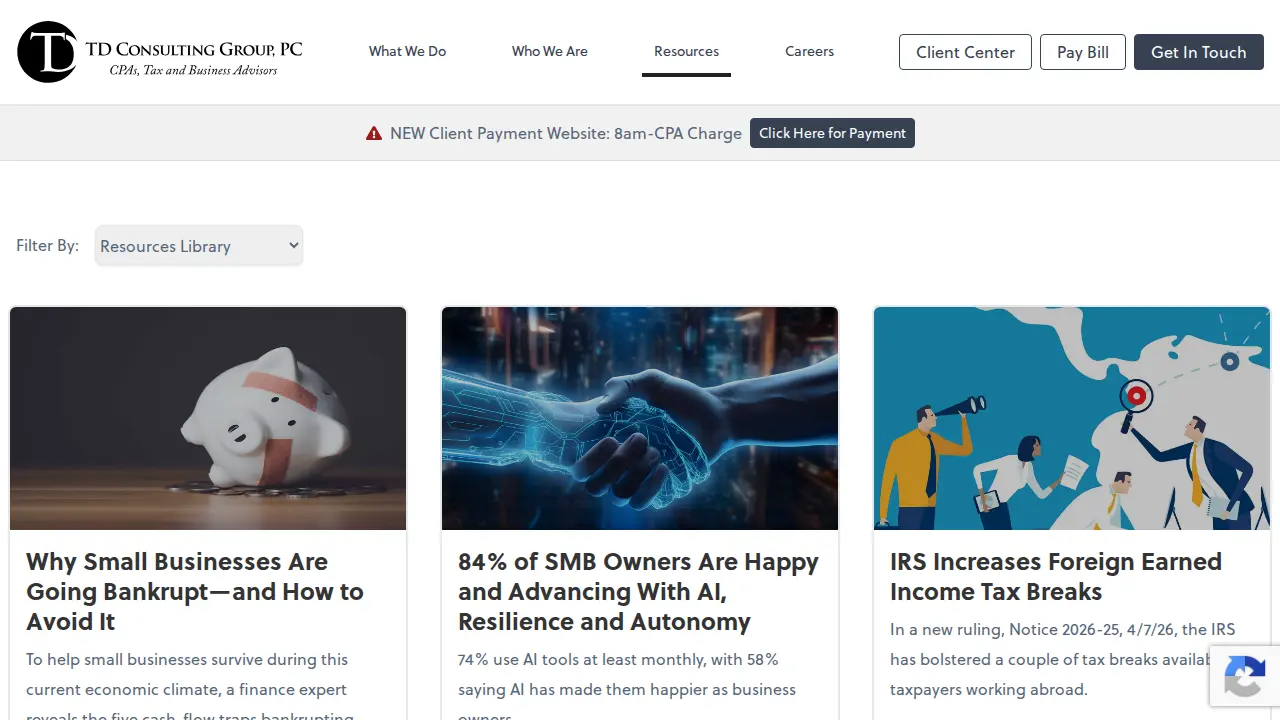This screenshot has width=1280, height=720.
Task: Open the businessmen searching map illustration
Action: tap(1072, 418)
